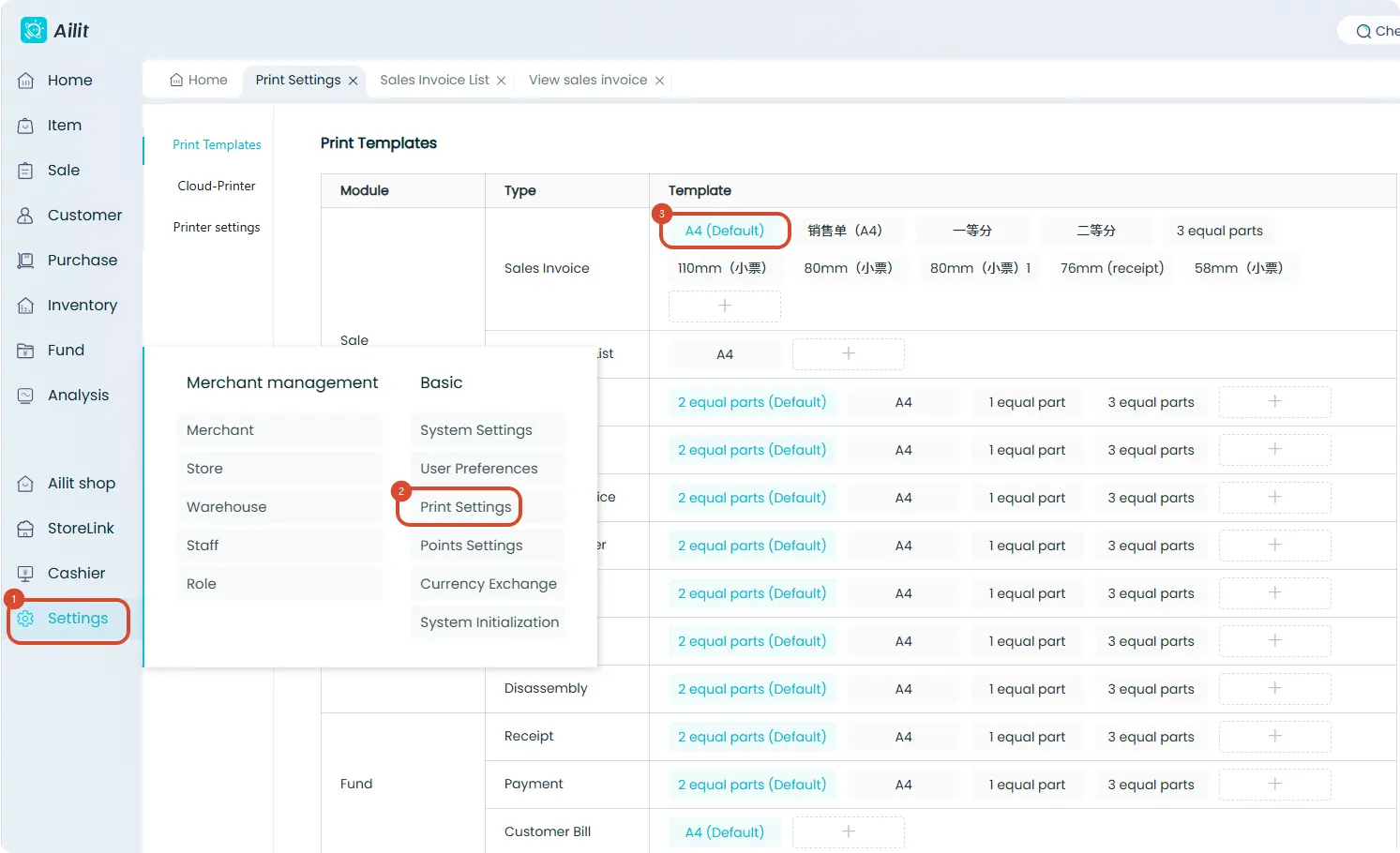Open the StoreLink shop icon
Viewport: 1400px width, 853px height.
26,529
